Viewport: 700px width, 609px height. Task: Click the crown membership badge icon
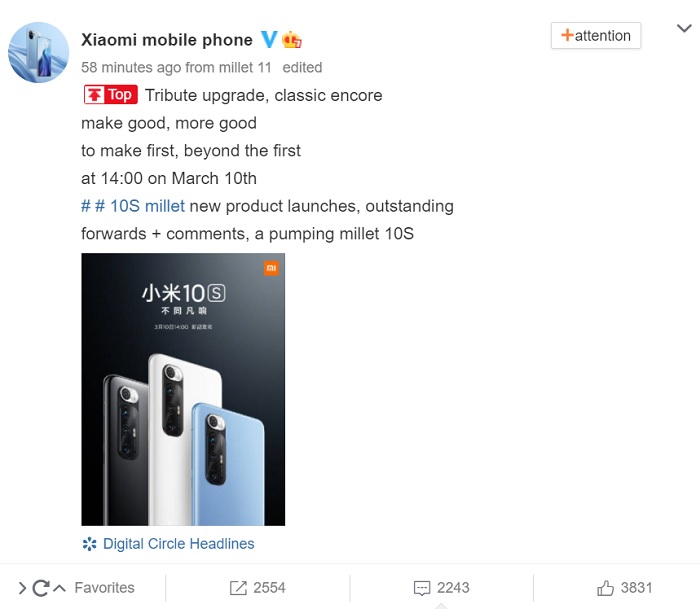[292, 40]
